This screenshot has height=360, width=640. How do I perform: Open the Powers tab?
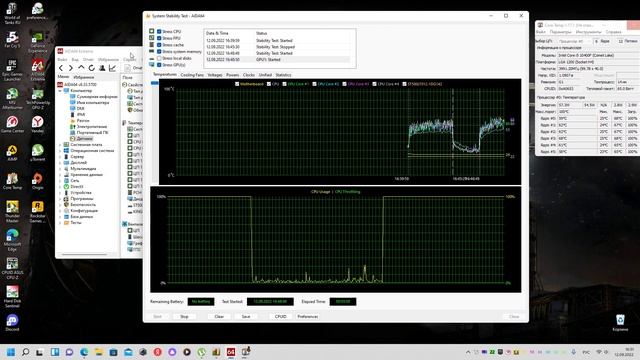click(x=232, y=75)
